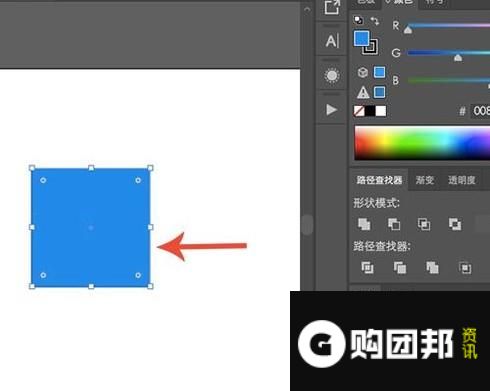Click the hex color input field

tap(480, 111)
